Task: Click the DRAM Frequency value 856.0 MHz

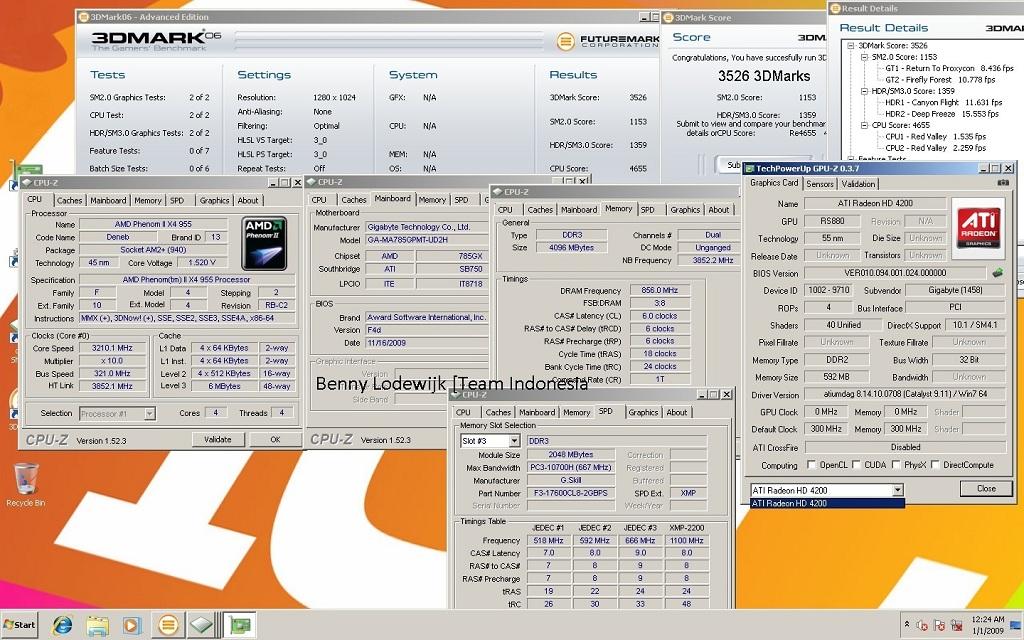Action: (660, 290)
